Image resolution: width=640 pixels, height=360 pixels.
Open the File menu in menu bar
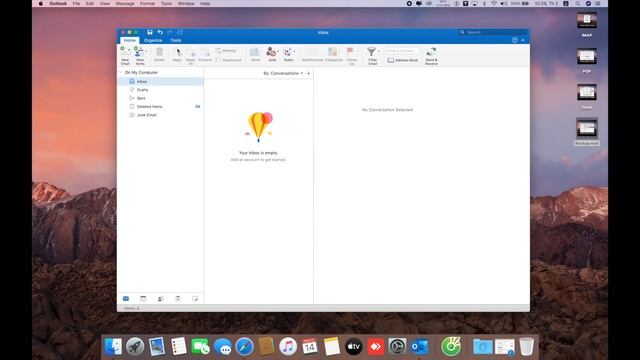[76, 4]
